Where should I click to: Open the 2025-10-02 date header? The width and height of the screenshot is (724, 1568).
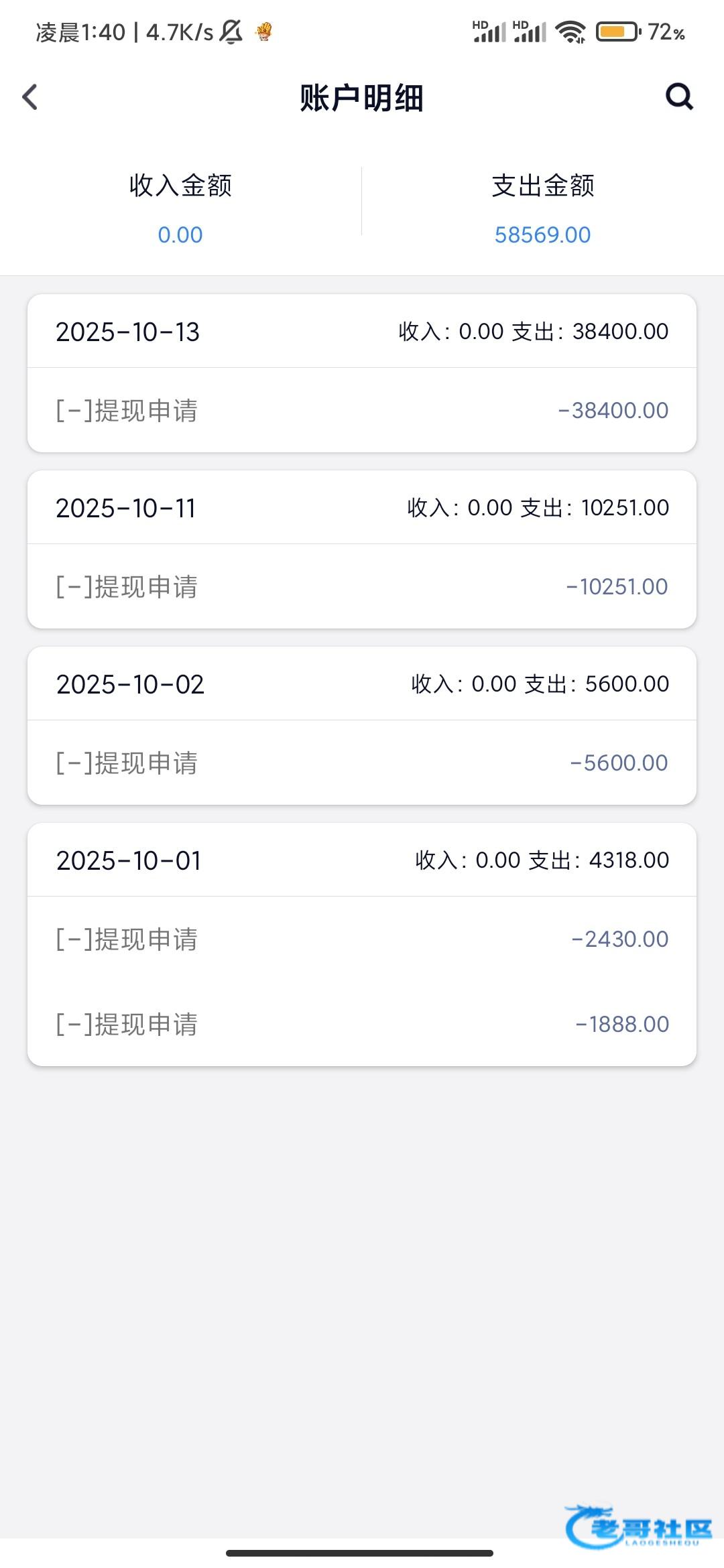tap(362, 684)
